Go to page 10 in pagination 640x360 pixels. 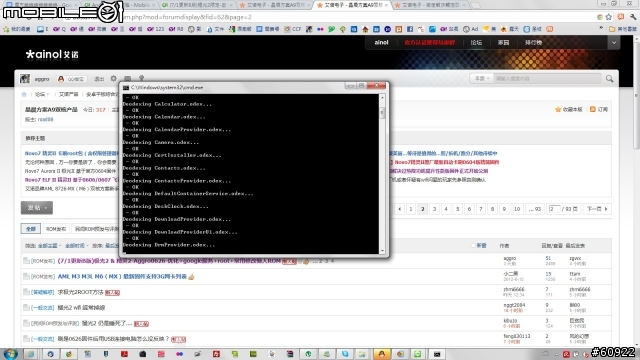point(517,209)
